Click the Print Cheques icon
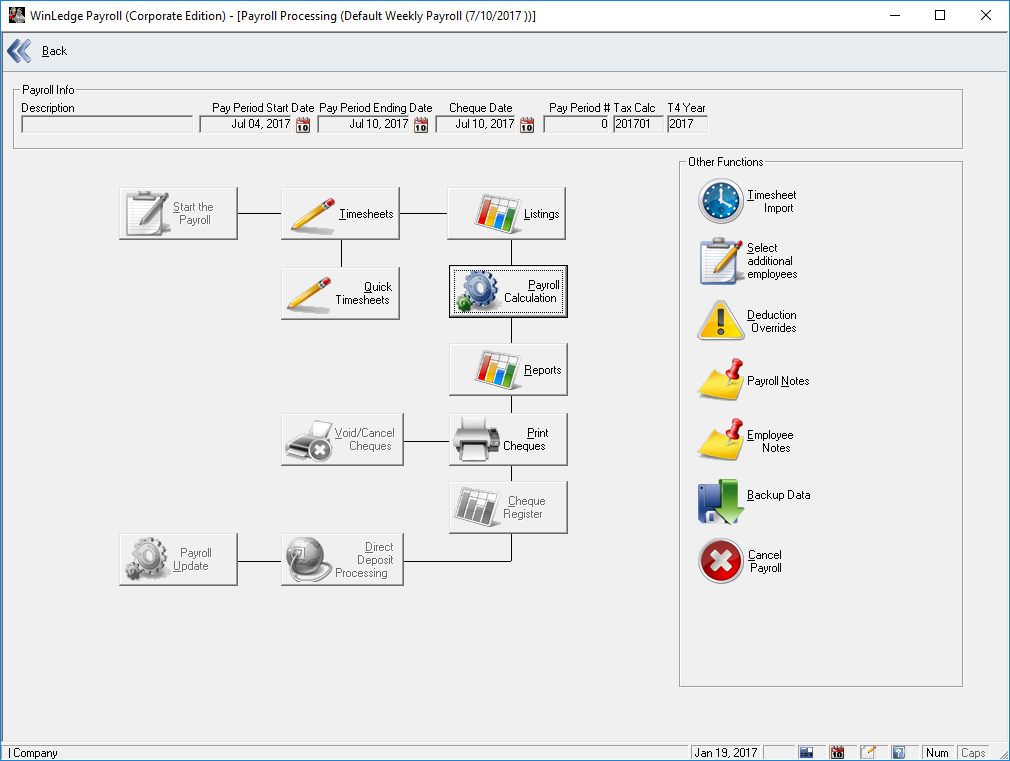The height and width of the screenshot is (761, 1010). click(506, 439)
